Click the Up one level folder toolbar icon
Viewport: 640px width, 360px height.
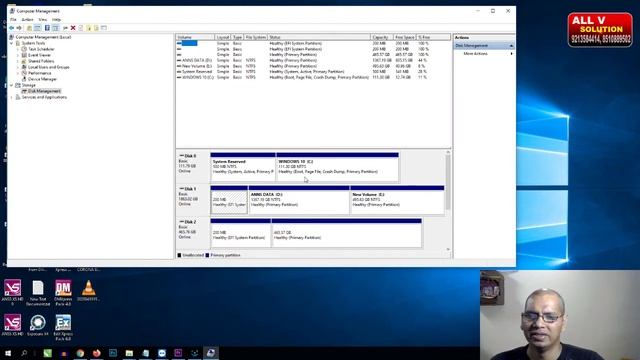point(29,28)
